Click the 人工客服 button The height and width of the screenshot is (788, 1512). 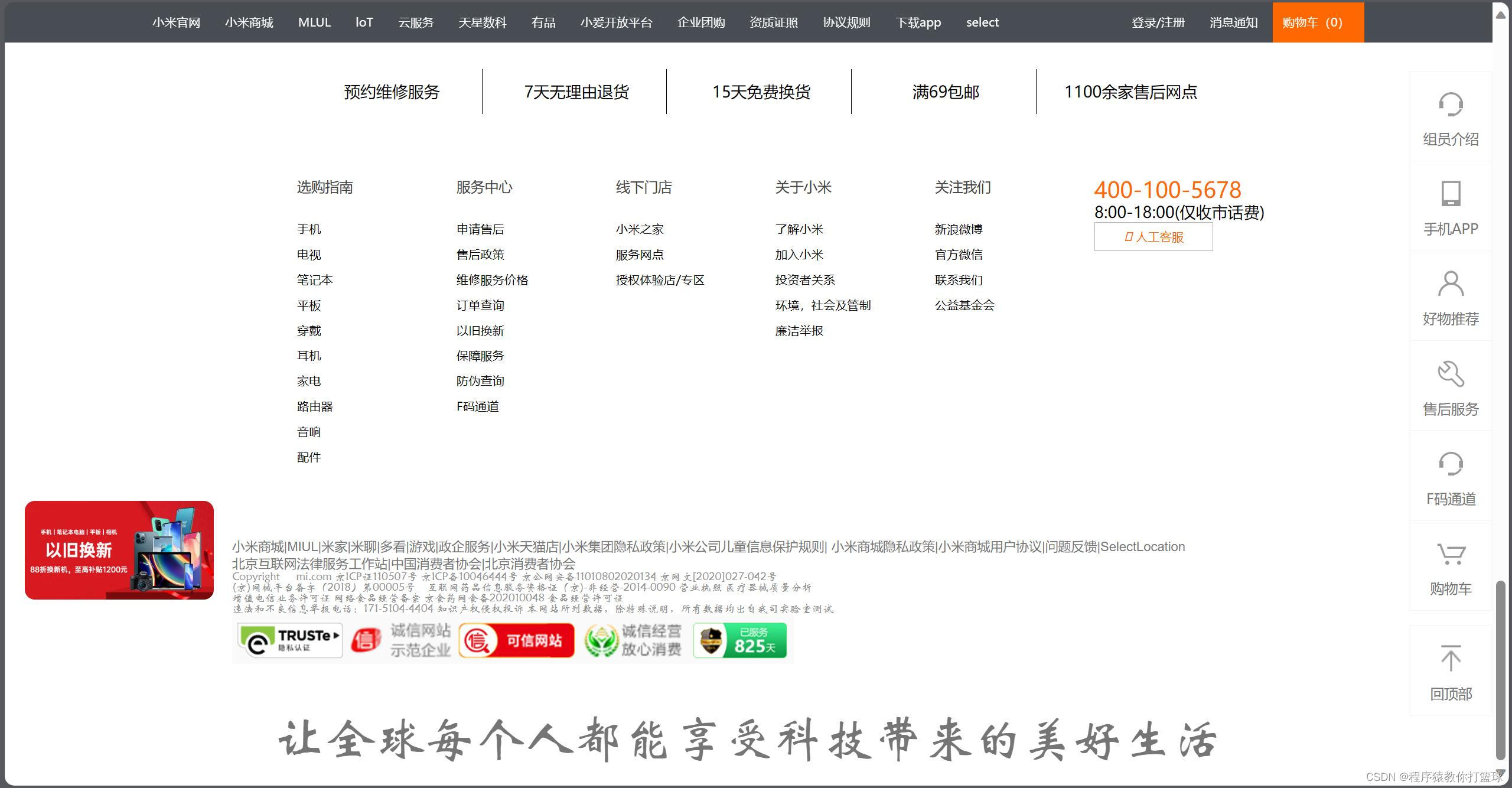(1153, 237)
